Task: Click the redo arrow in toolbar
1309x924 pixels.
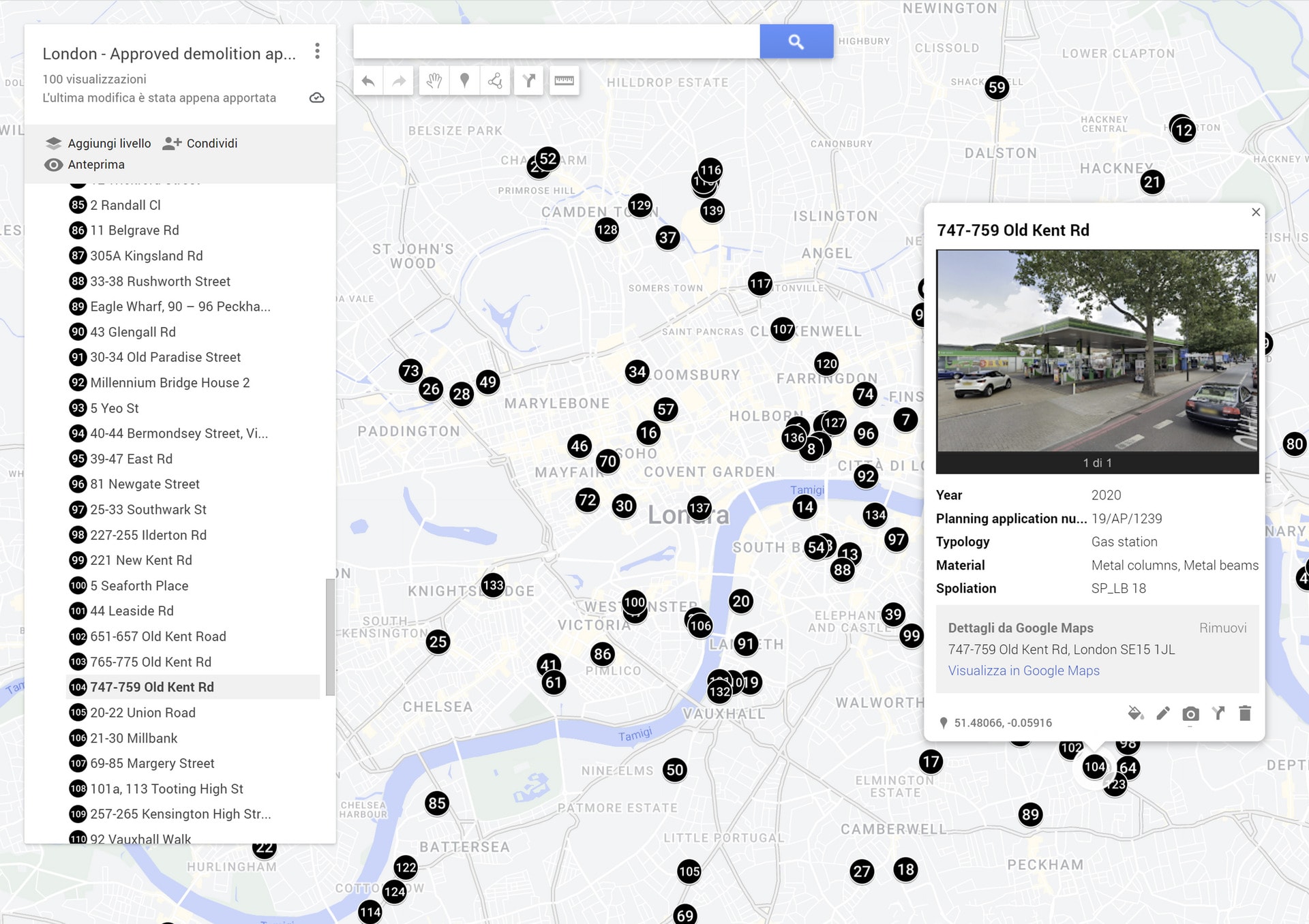Action: click(x=399, y=81)
